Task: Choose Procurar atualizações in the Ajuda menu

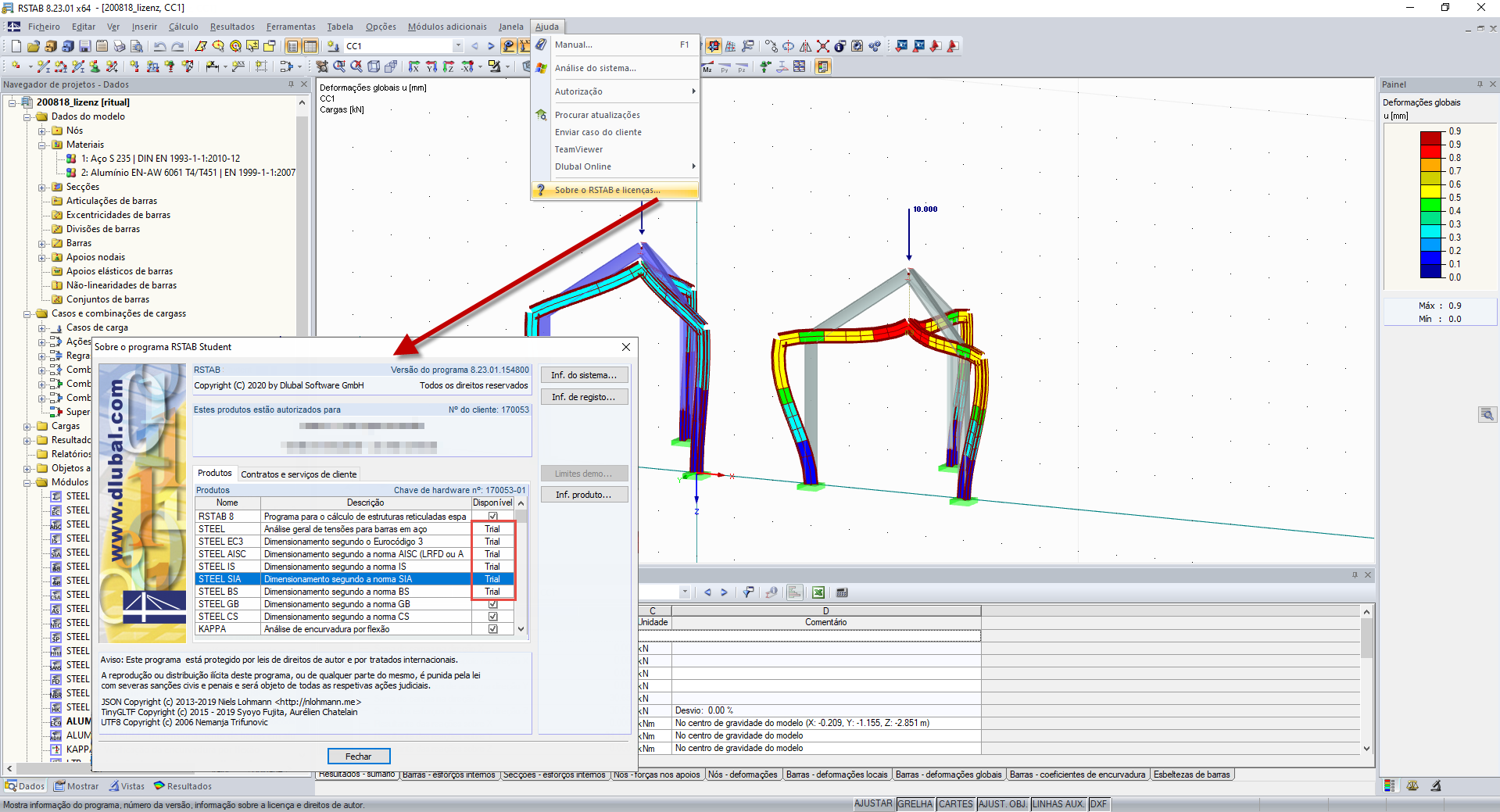Action: click(x=597, y=115)
